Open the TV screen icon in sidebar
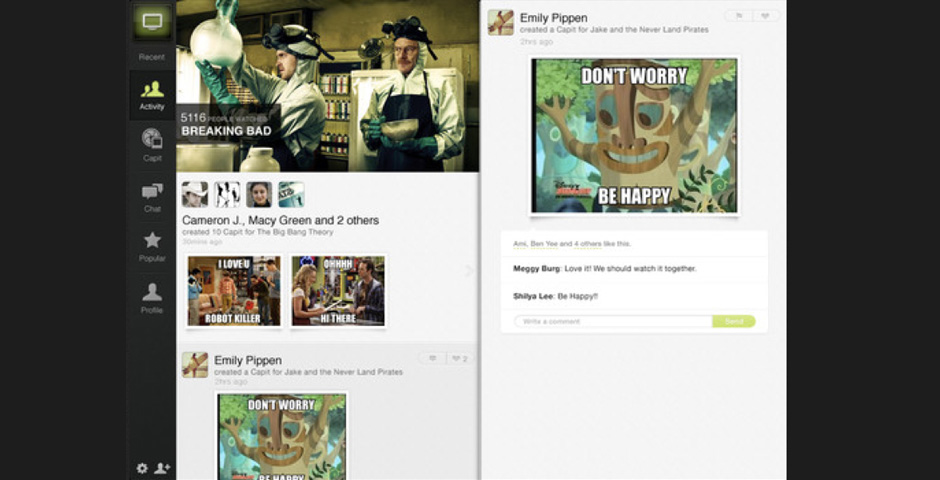 click(152, 23)
